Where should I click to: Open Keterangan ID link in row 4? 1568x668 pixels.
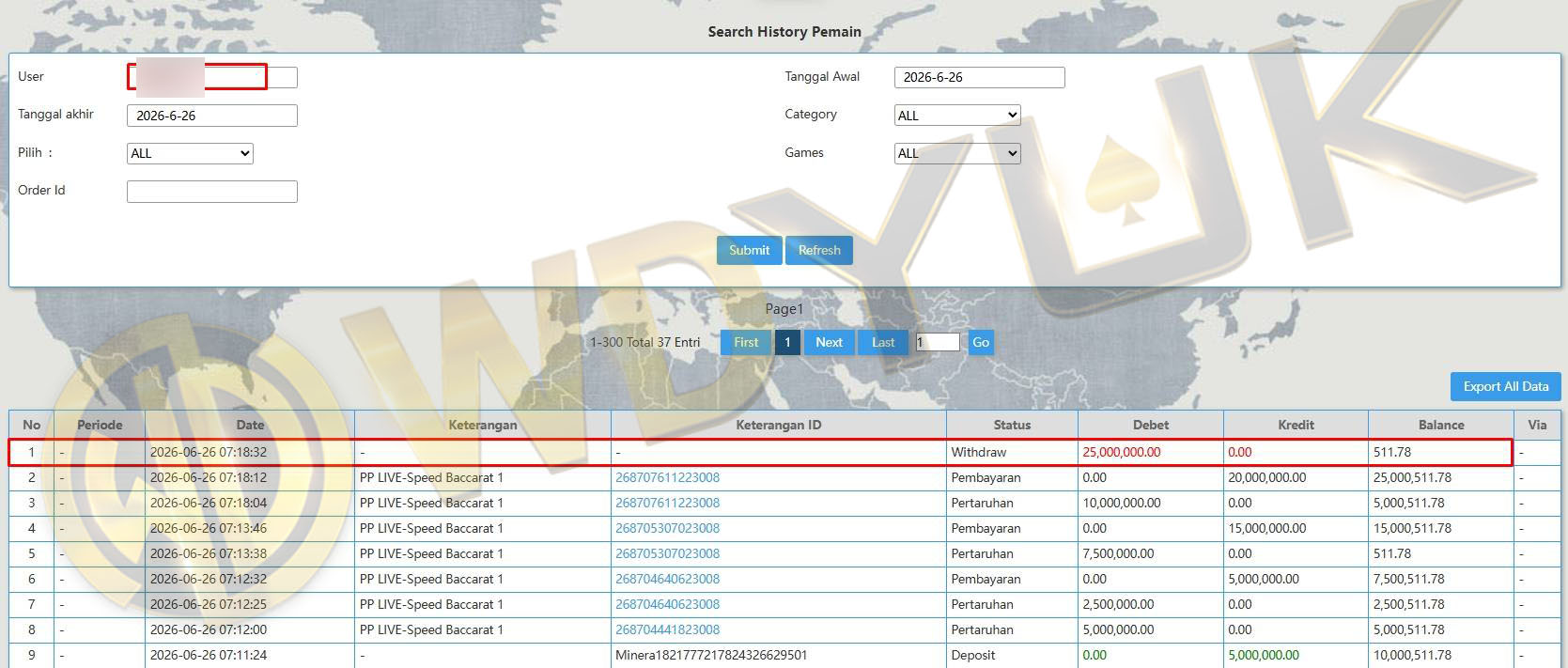668,528
